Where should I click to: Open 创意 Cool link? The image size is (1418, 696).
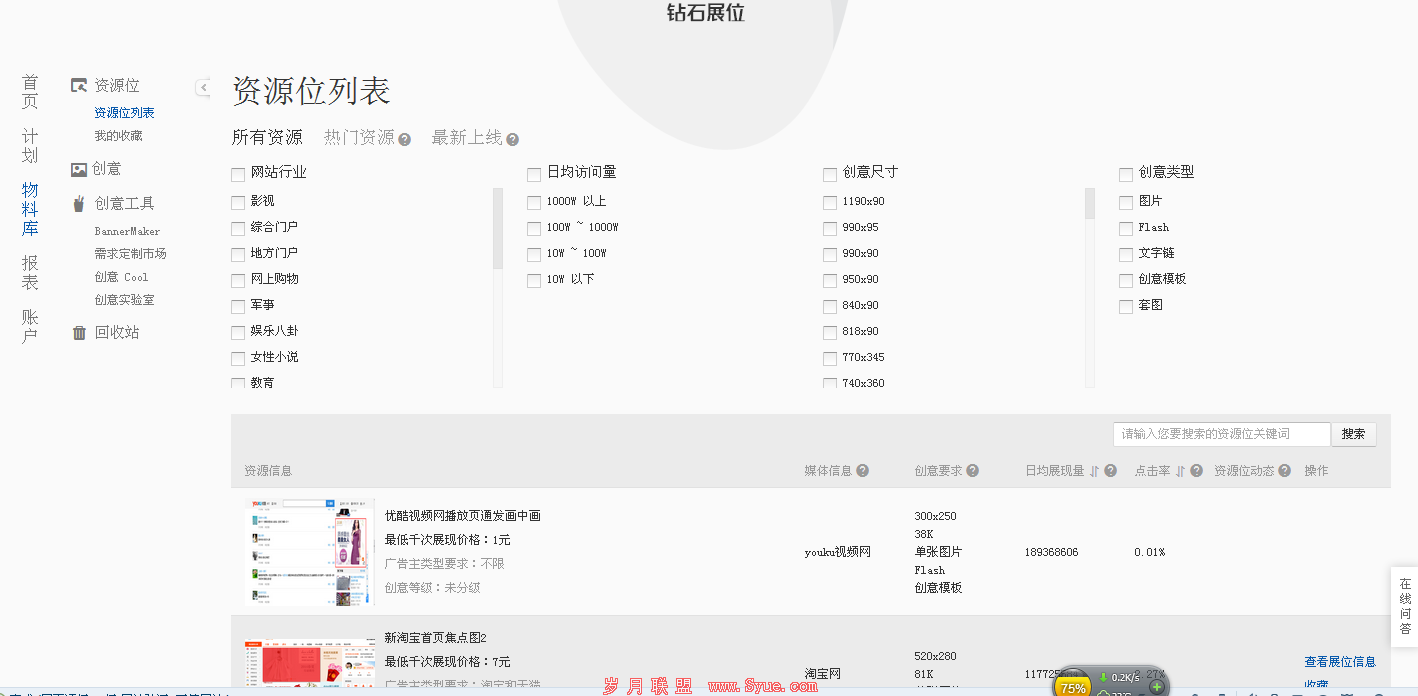coord(121,277)
